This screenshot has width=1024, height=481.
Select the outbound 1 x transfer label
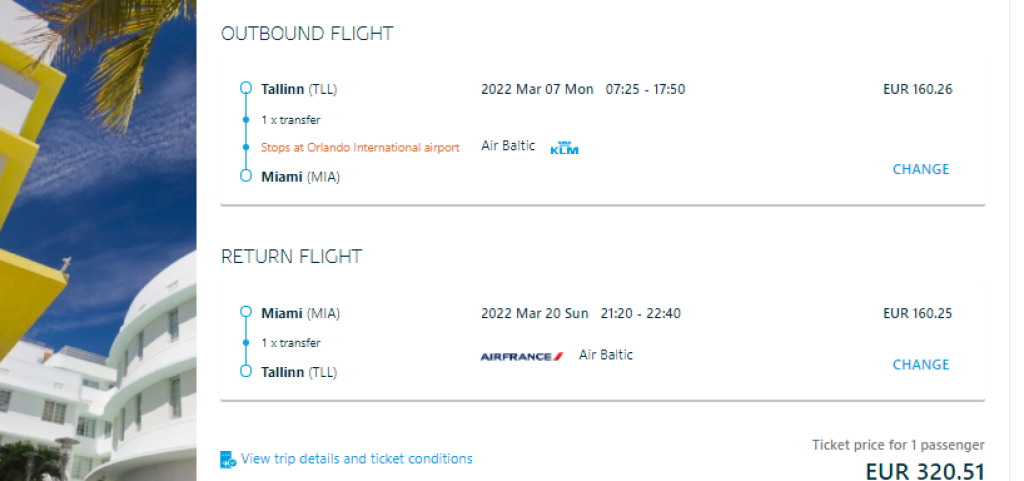point(291,119)
